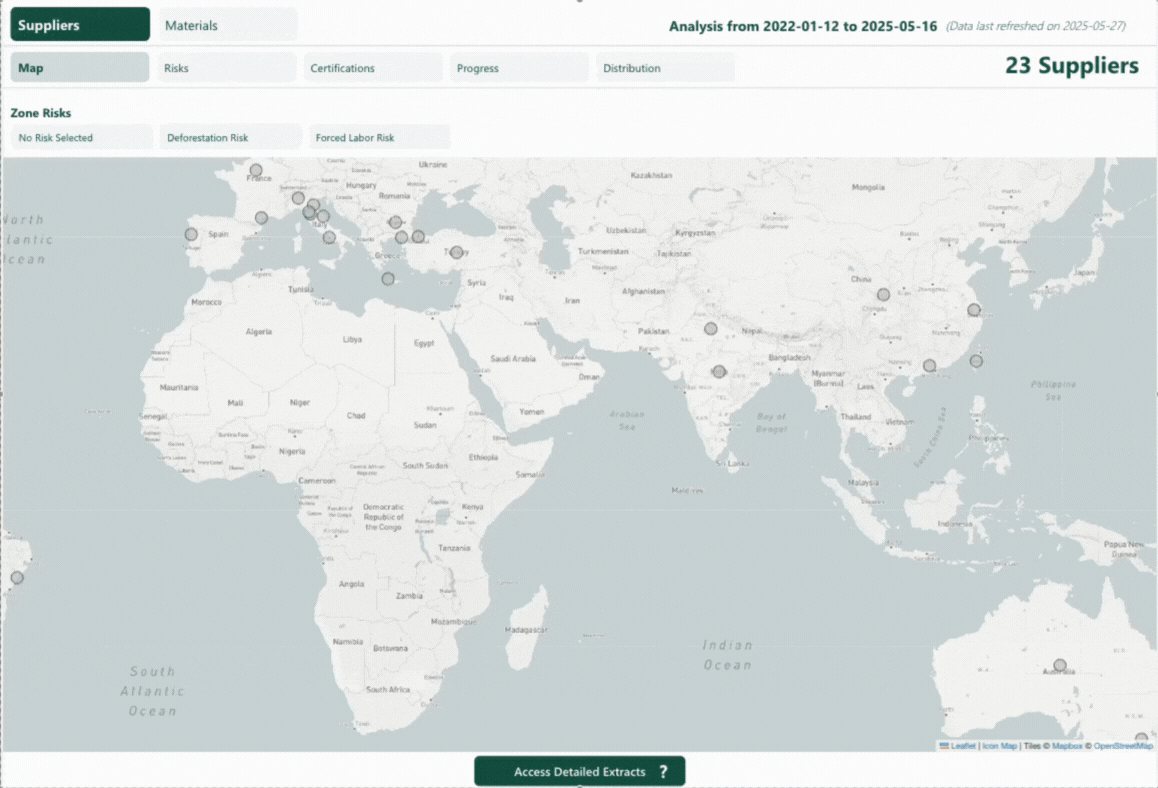Go to the Progress tab

pyautogui.click(x=520, y=68)
